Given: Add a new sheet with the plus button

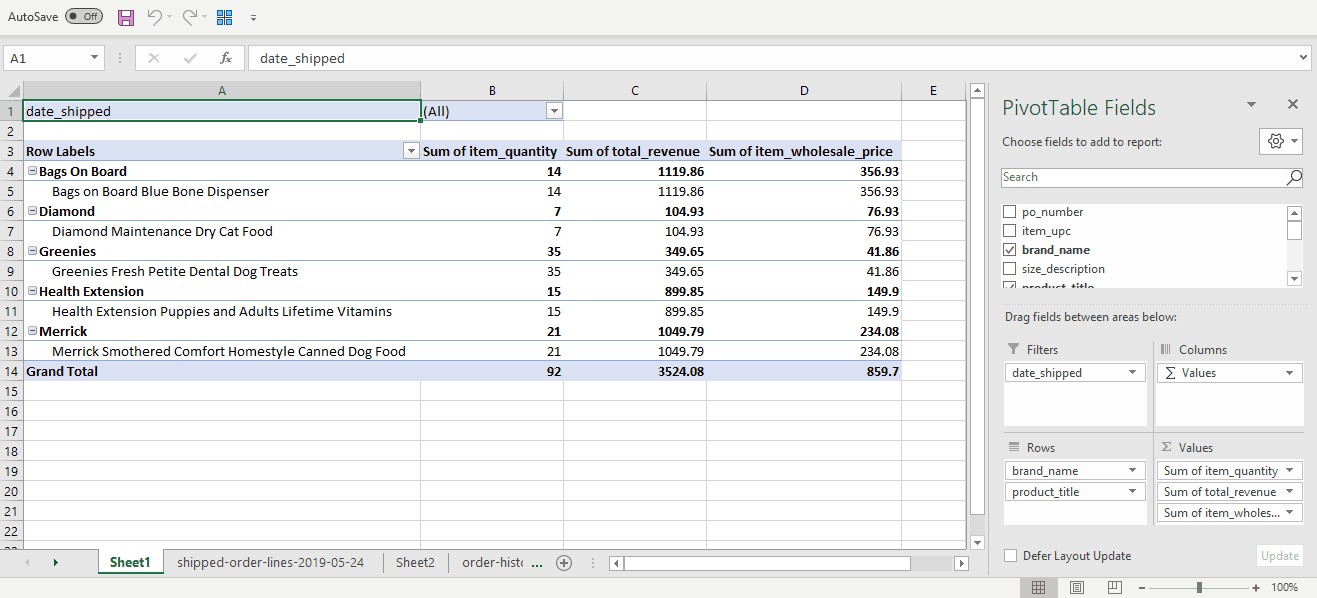Looking at the screenshot, I should 564,562.
